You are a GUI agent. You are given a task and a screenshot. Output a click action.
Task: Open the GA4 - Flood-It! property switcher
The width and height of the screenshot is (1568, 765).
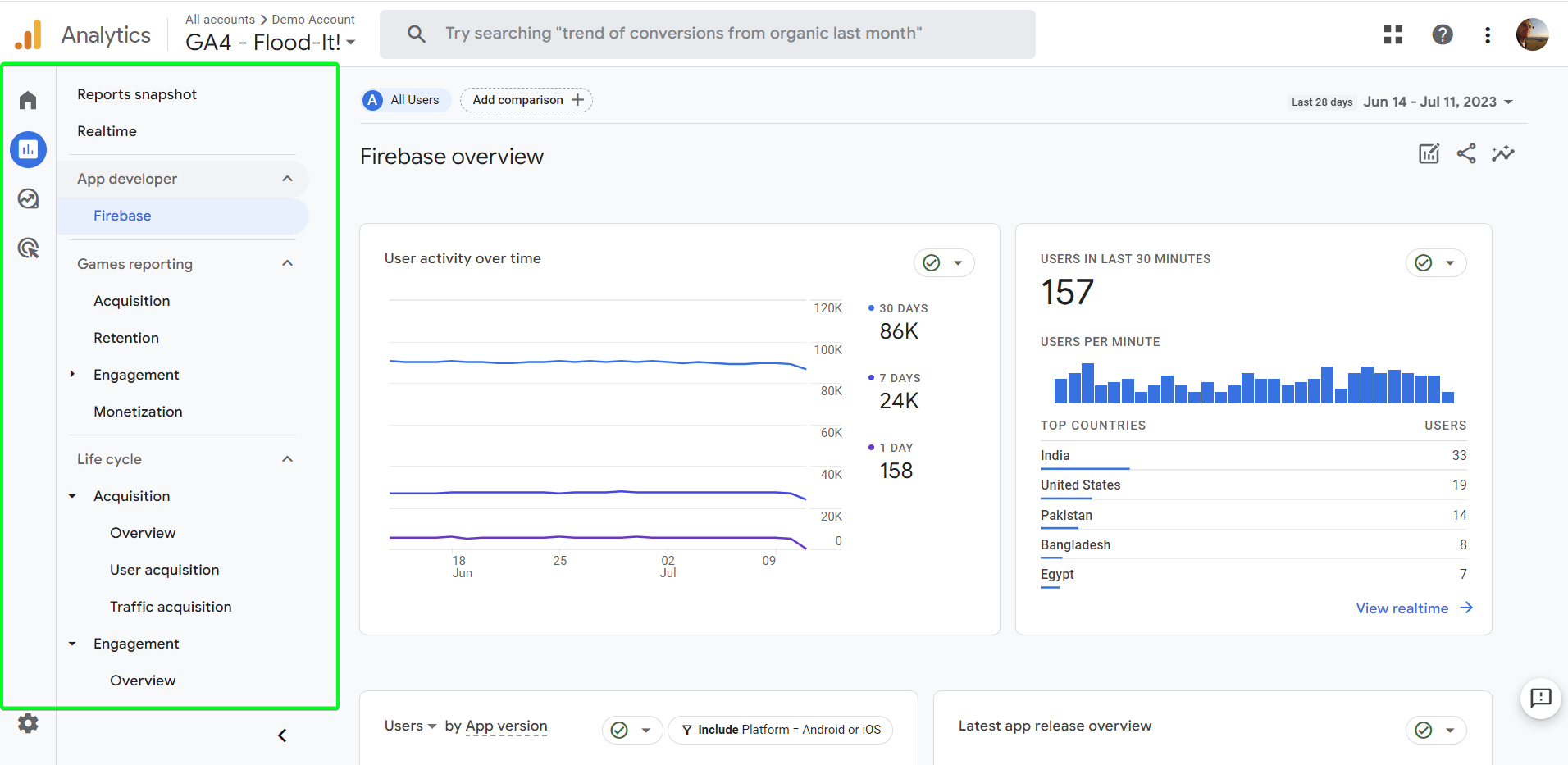(x=271, y=42)
